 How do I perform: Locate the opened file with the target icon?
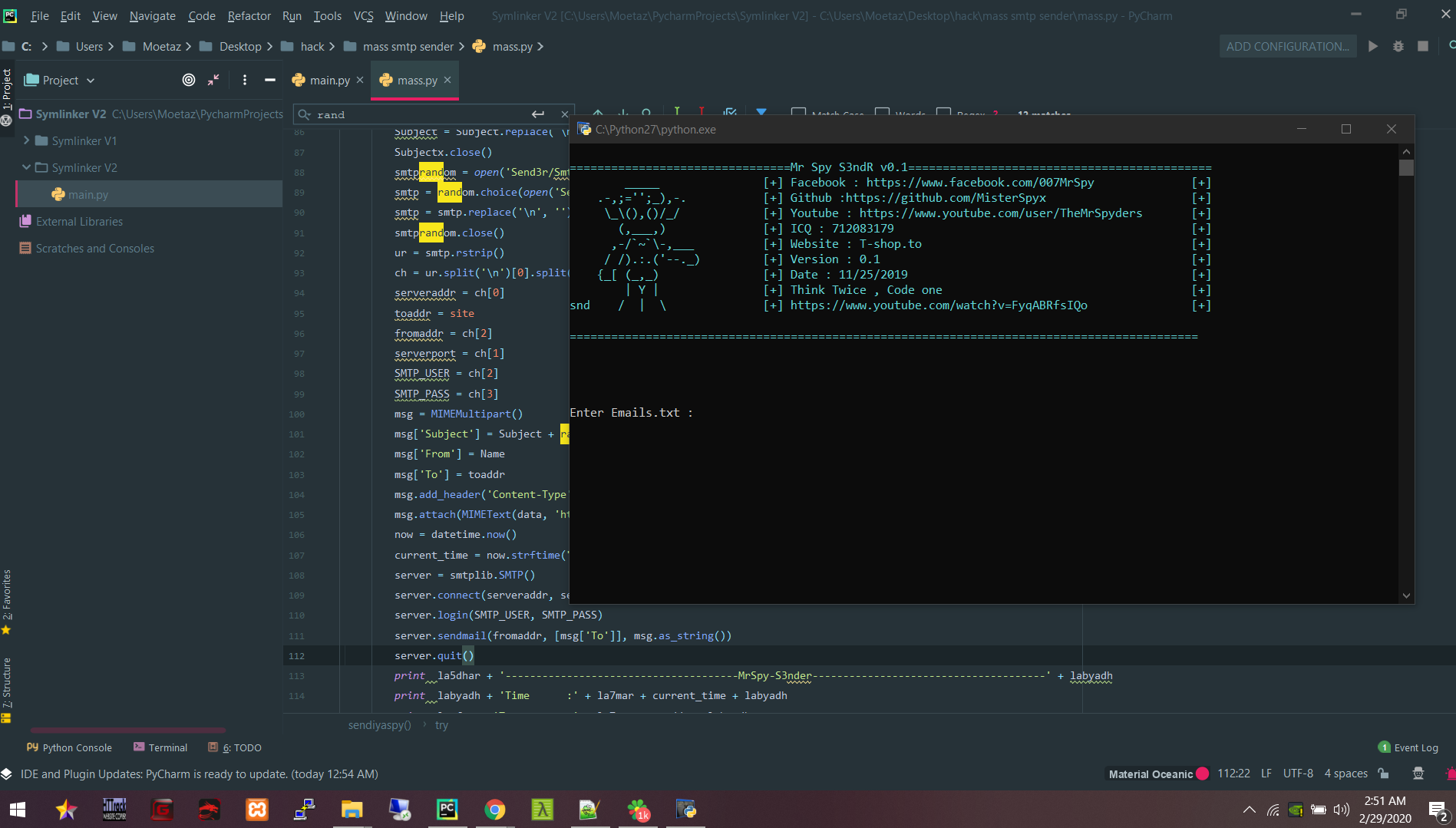click(x=189, y=80)
